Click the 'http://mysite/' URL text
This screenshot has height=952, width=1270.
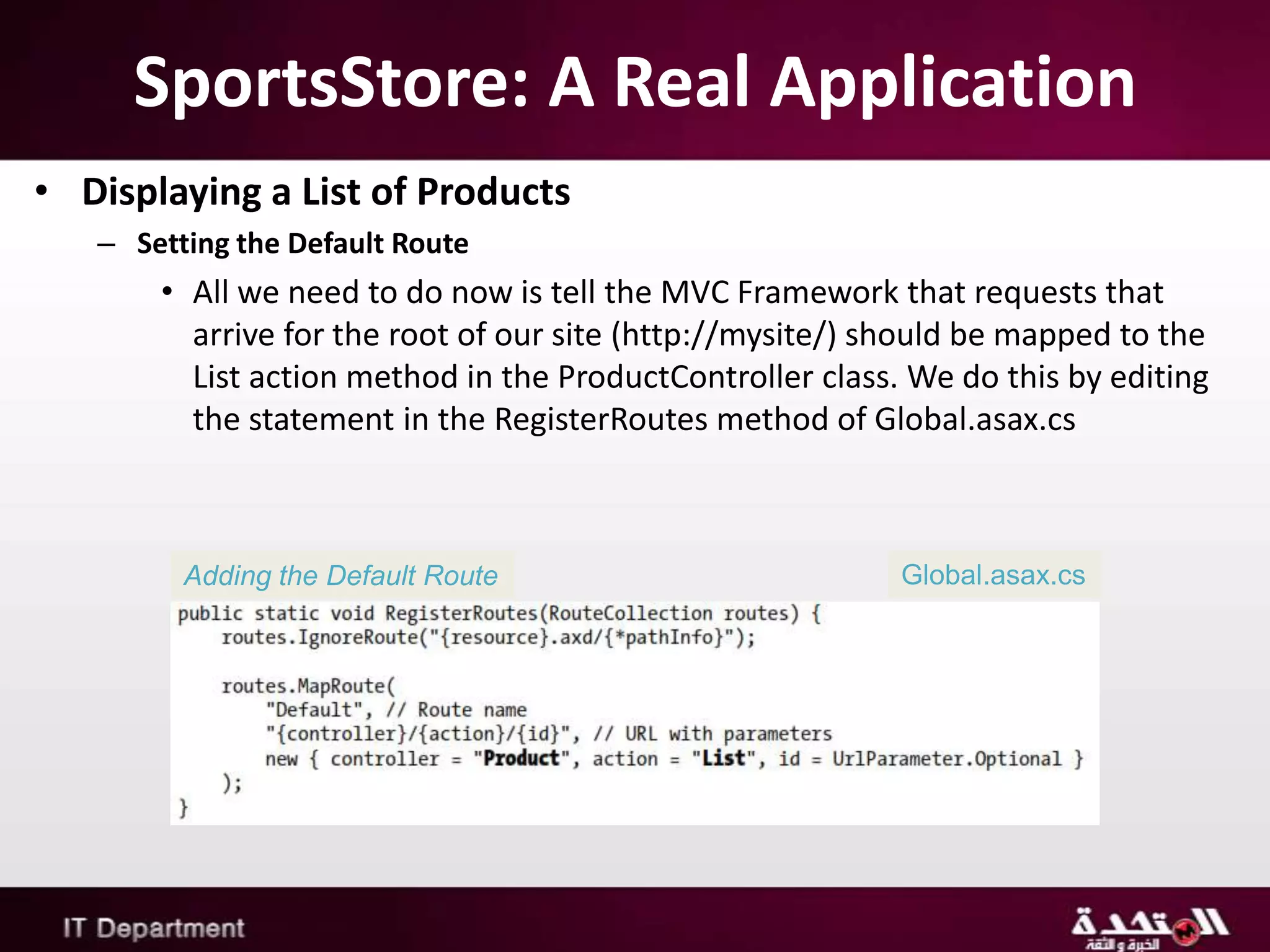pos(724,335)
